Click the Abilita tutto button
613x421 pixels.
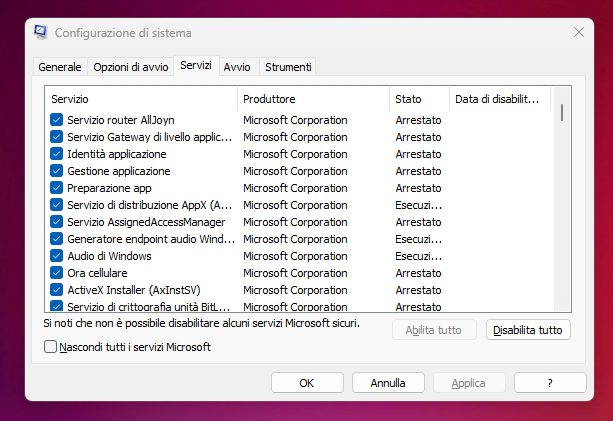434,330
